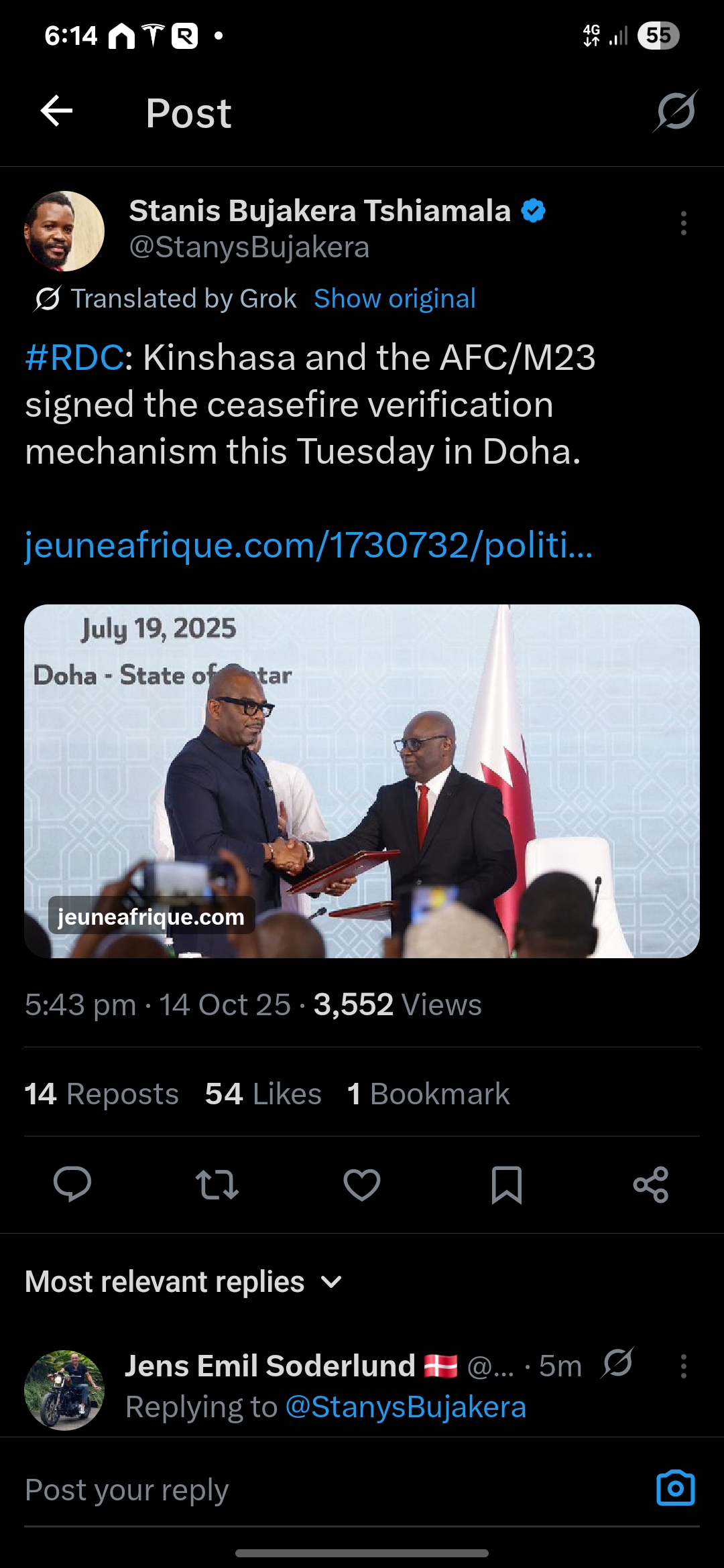
Task: Open the Doha handshake article preview image
Action: click(x=362, y=781)
